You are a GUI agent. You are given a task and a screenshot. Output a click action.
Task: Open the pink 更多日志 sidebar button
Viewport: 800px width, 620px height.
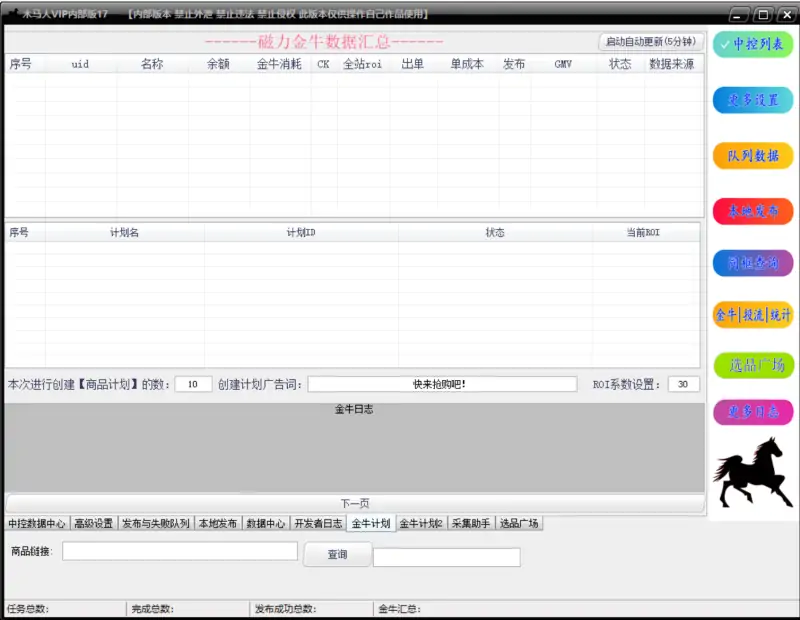pos(753,412)
